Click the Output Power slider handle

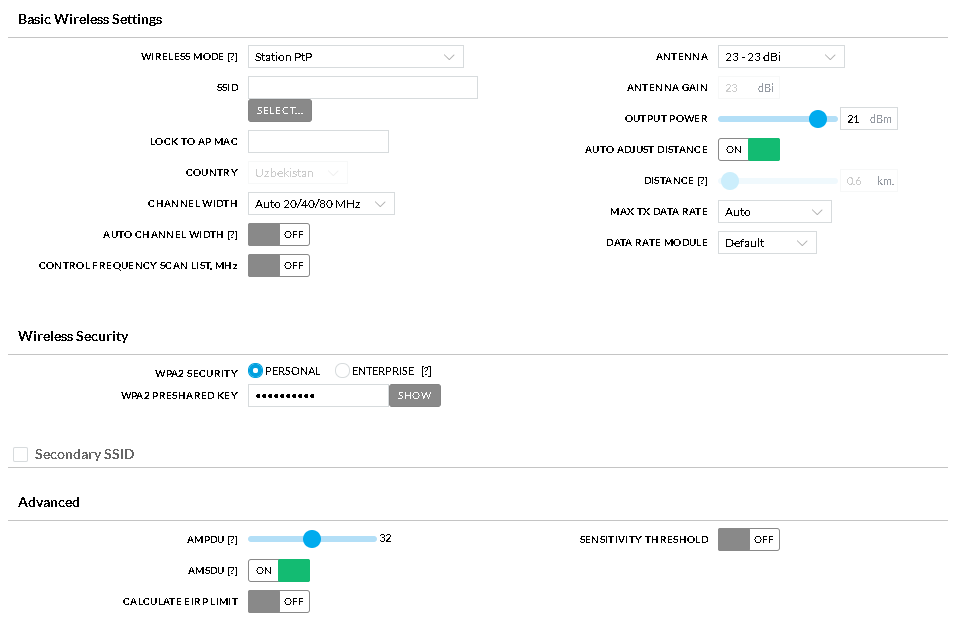[817, 119]
